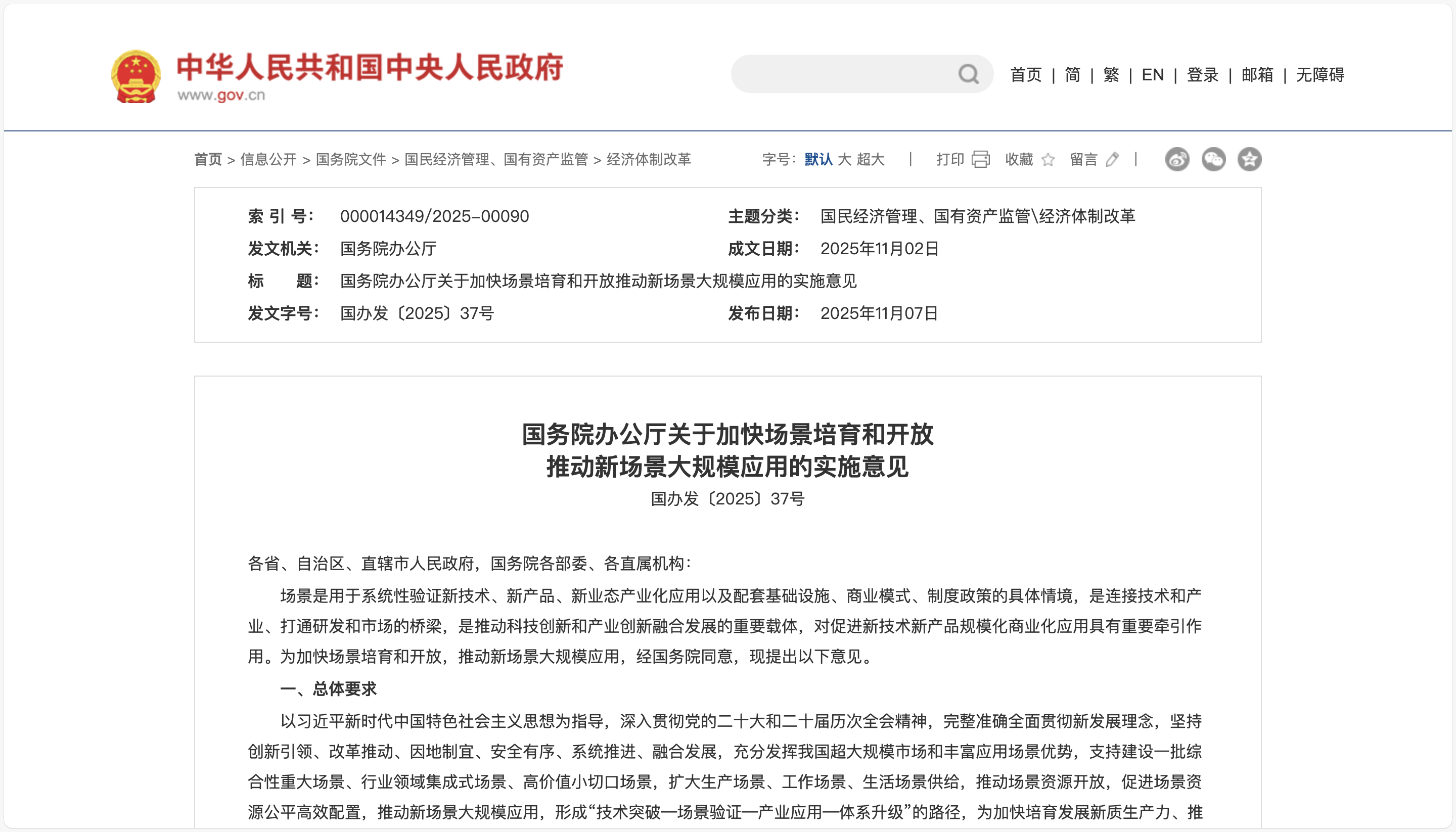Click the star icon to 收藏 this page

tap(1049, 160)
